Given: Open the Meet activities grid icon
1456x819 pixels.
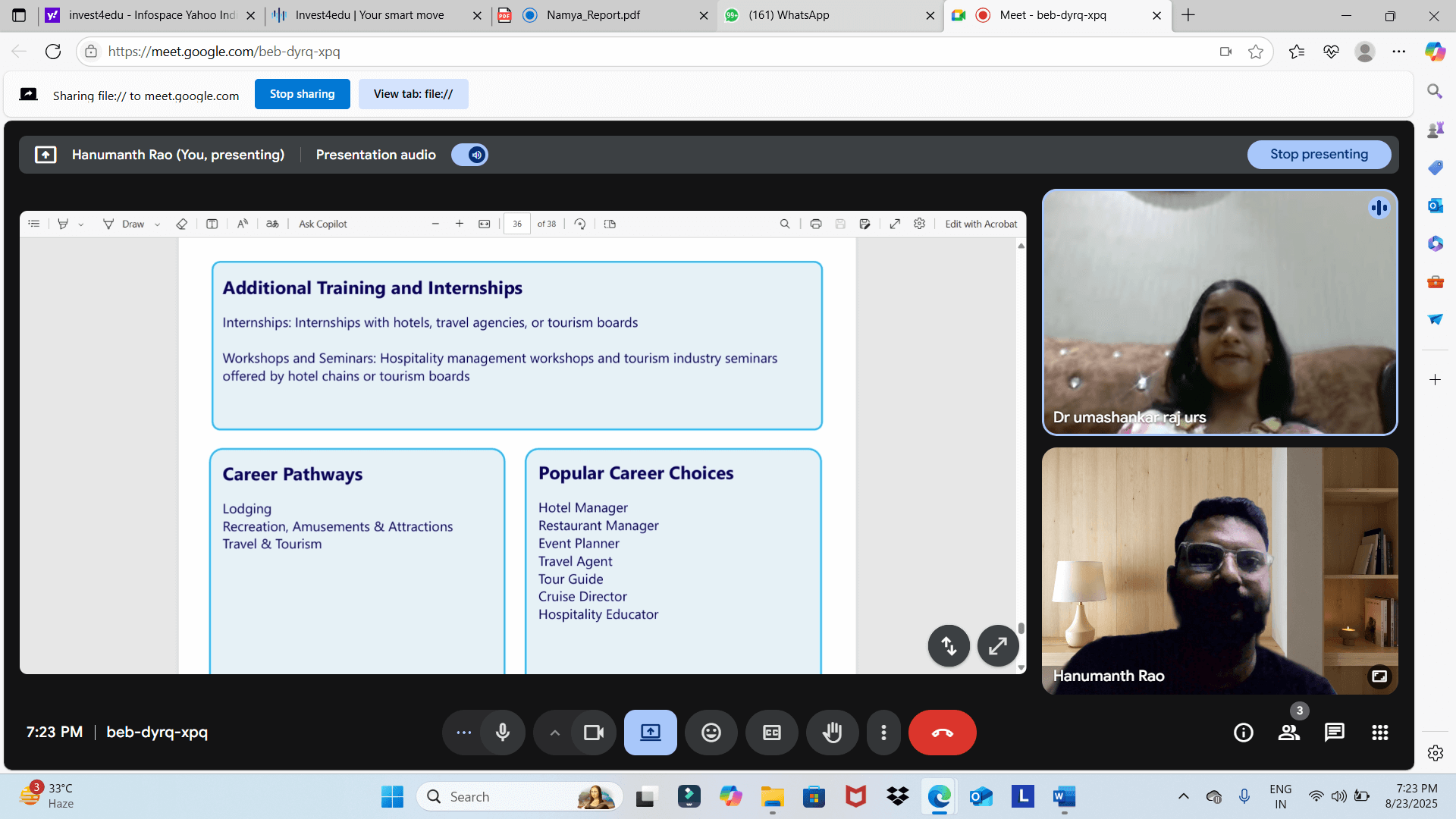Looking at the screenshot, I should [x=1379, y=733].
